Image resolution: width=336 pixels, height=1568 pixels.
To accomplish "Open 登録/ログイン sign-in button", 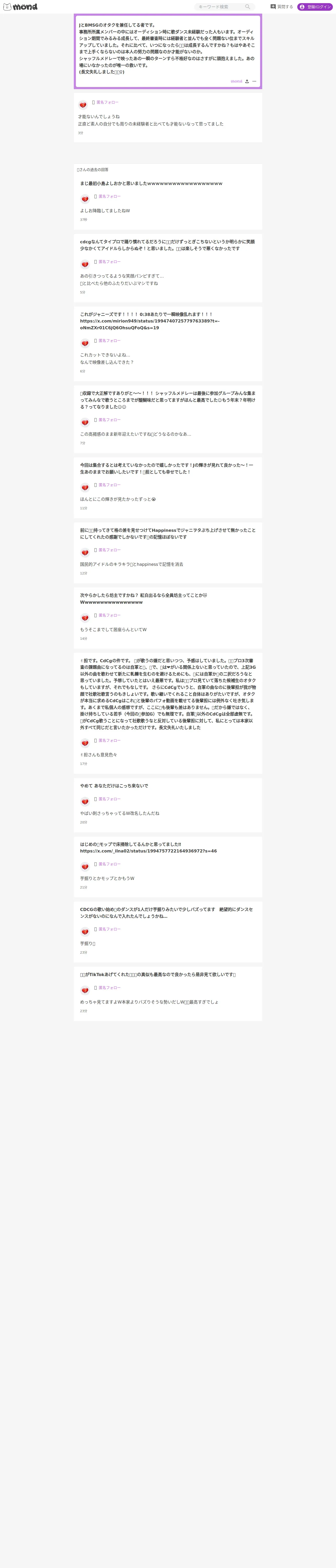I will pos(315,7).
